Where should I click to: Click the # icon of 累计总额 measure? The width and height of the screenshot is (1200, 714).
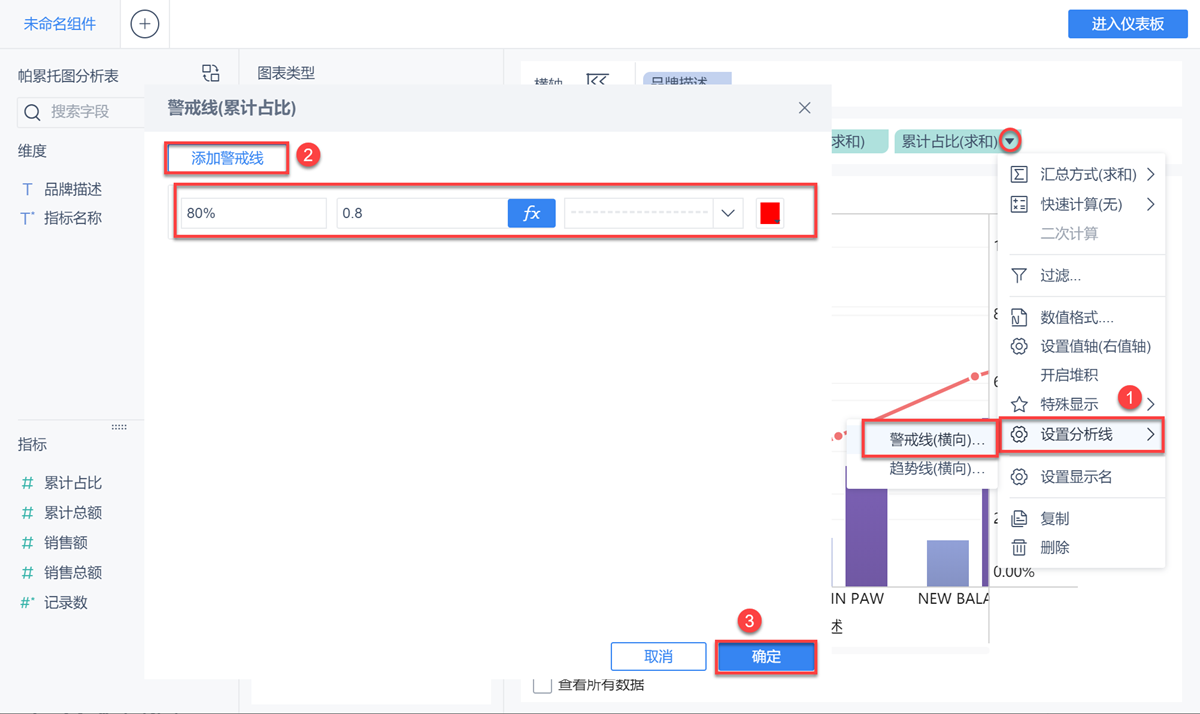point(27,513)
